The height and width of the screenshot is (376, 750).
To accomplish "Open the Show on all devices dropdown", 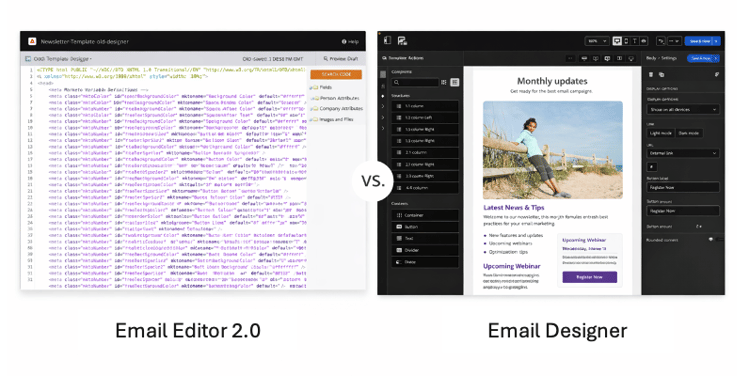I will pos(683,110).
